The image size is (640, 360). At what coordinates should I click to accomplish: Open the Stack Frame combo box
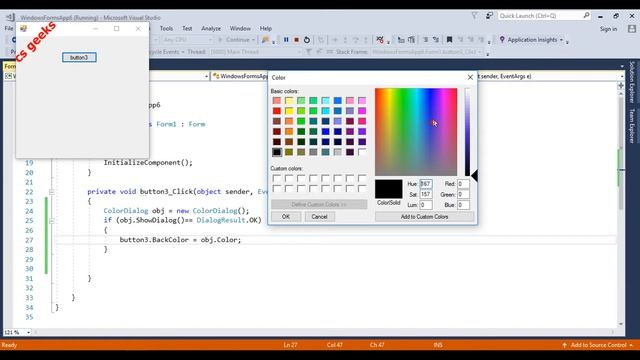[x=427, y=52]
